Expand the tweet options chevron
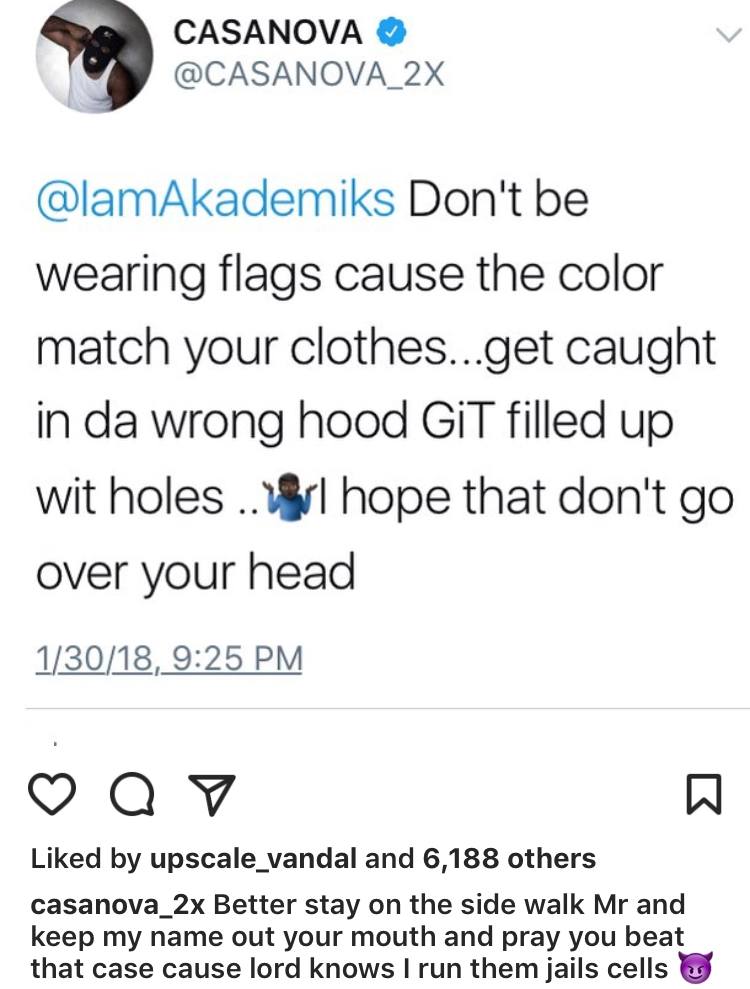Viewport: 750px width, 989px height. [729, 36]
